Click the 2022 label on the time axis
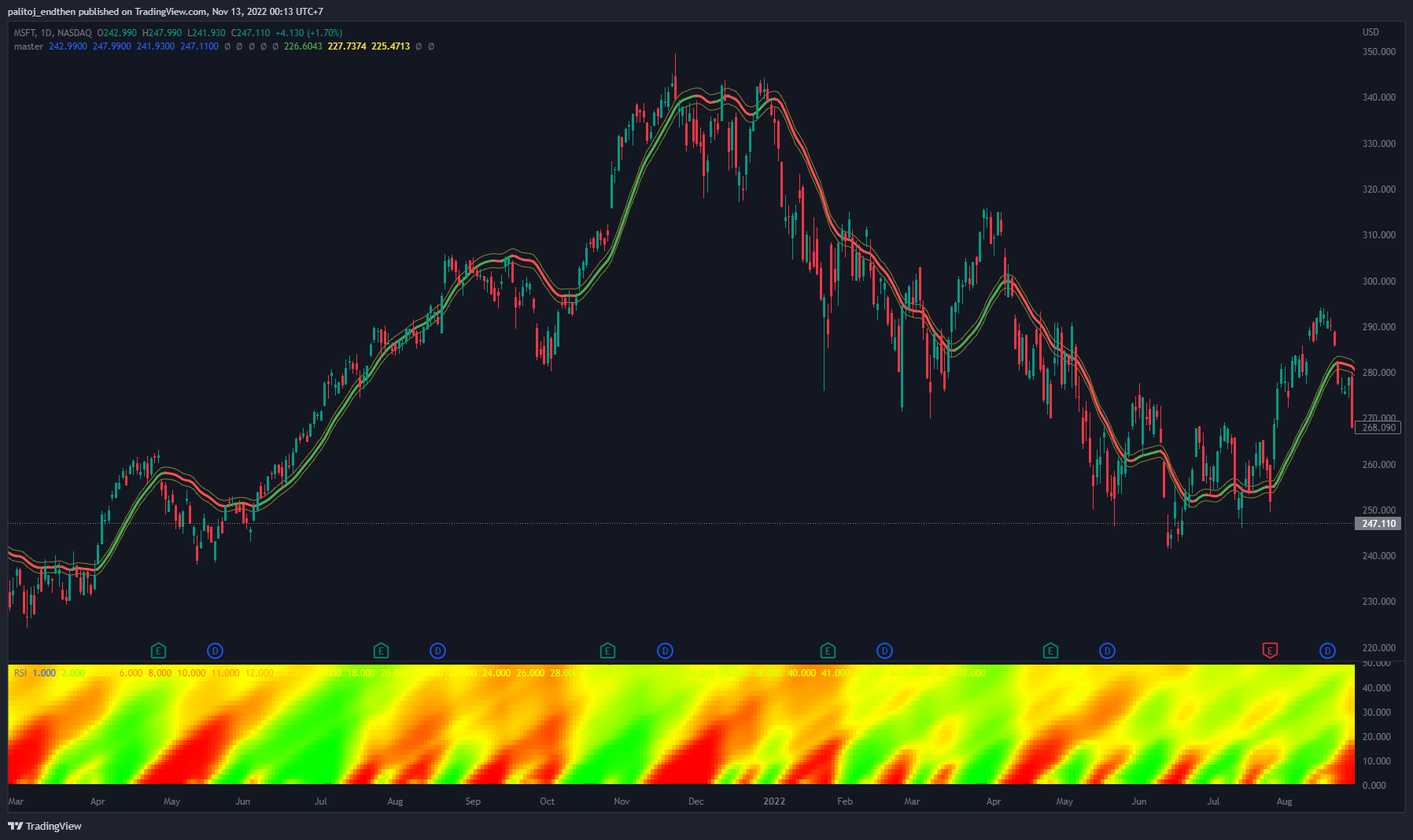 [774, 801]
